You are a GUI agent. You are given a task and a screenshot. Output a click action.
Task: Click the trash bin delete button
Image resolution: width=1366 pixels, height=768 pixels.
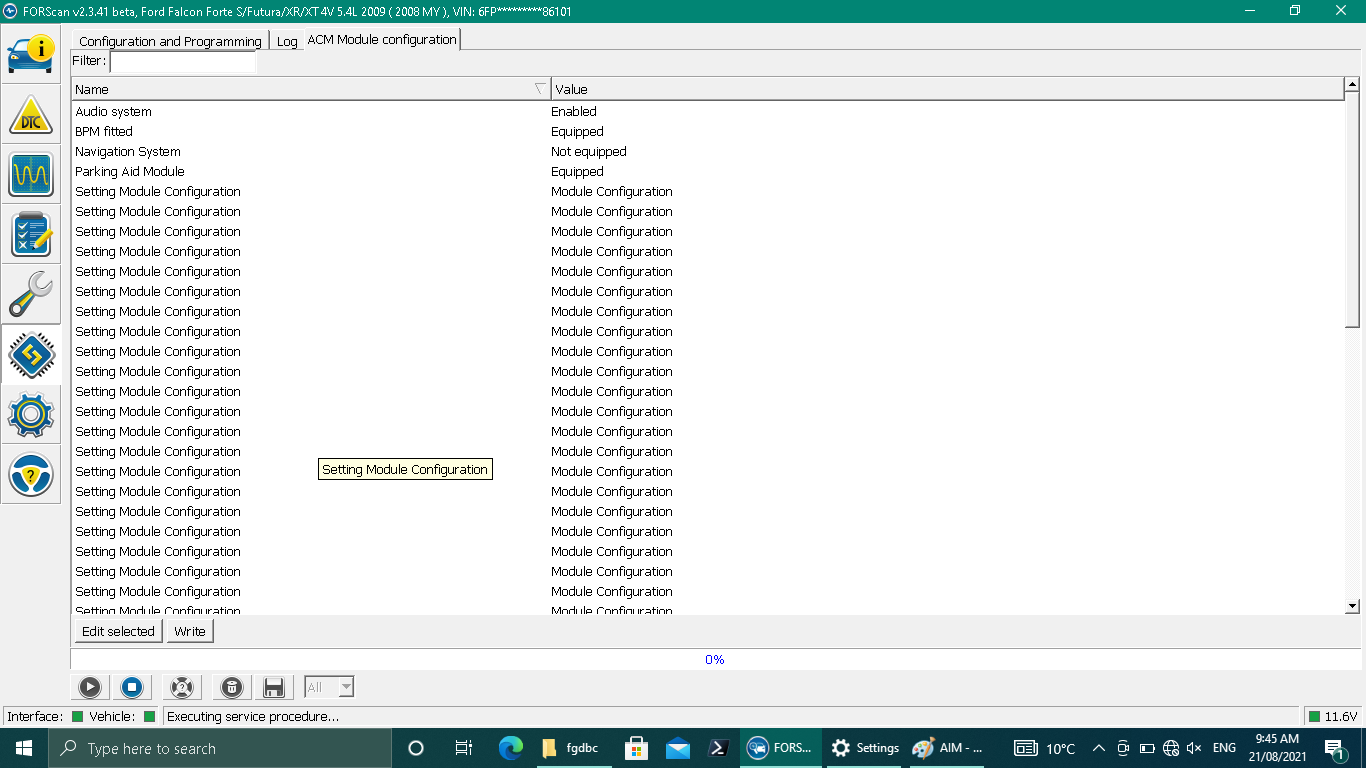231,687
